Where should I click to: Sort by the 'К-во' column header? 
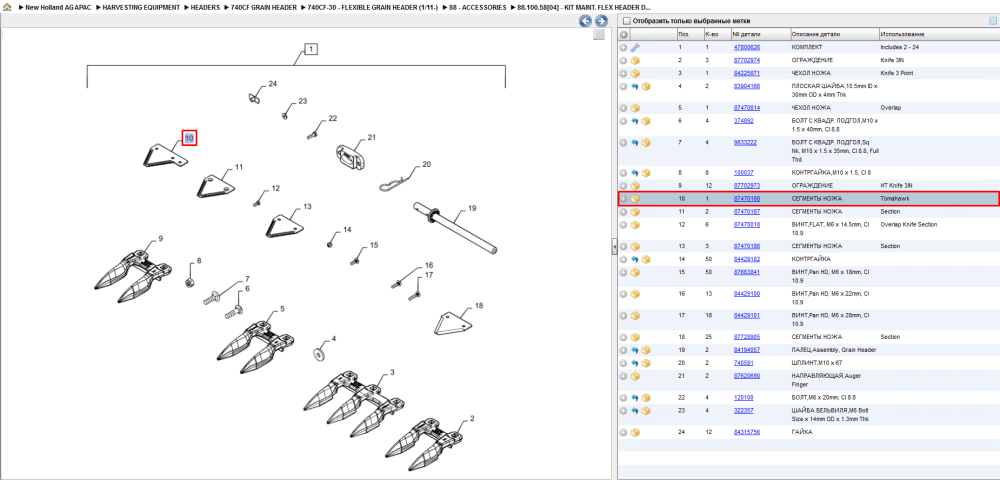[x=716, y=34]
